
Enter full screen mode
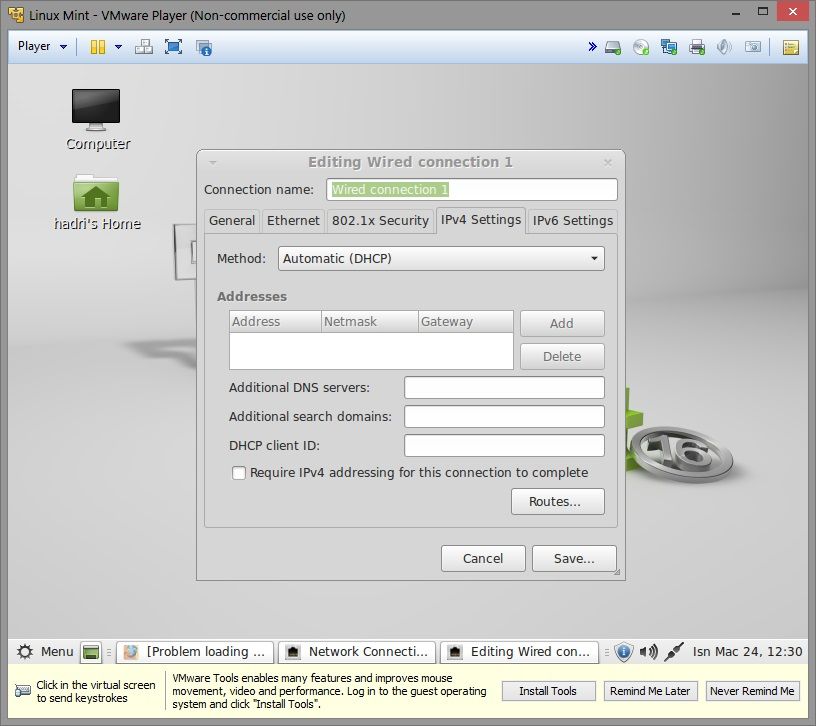[173, 47]
